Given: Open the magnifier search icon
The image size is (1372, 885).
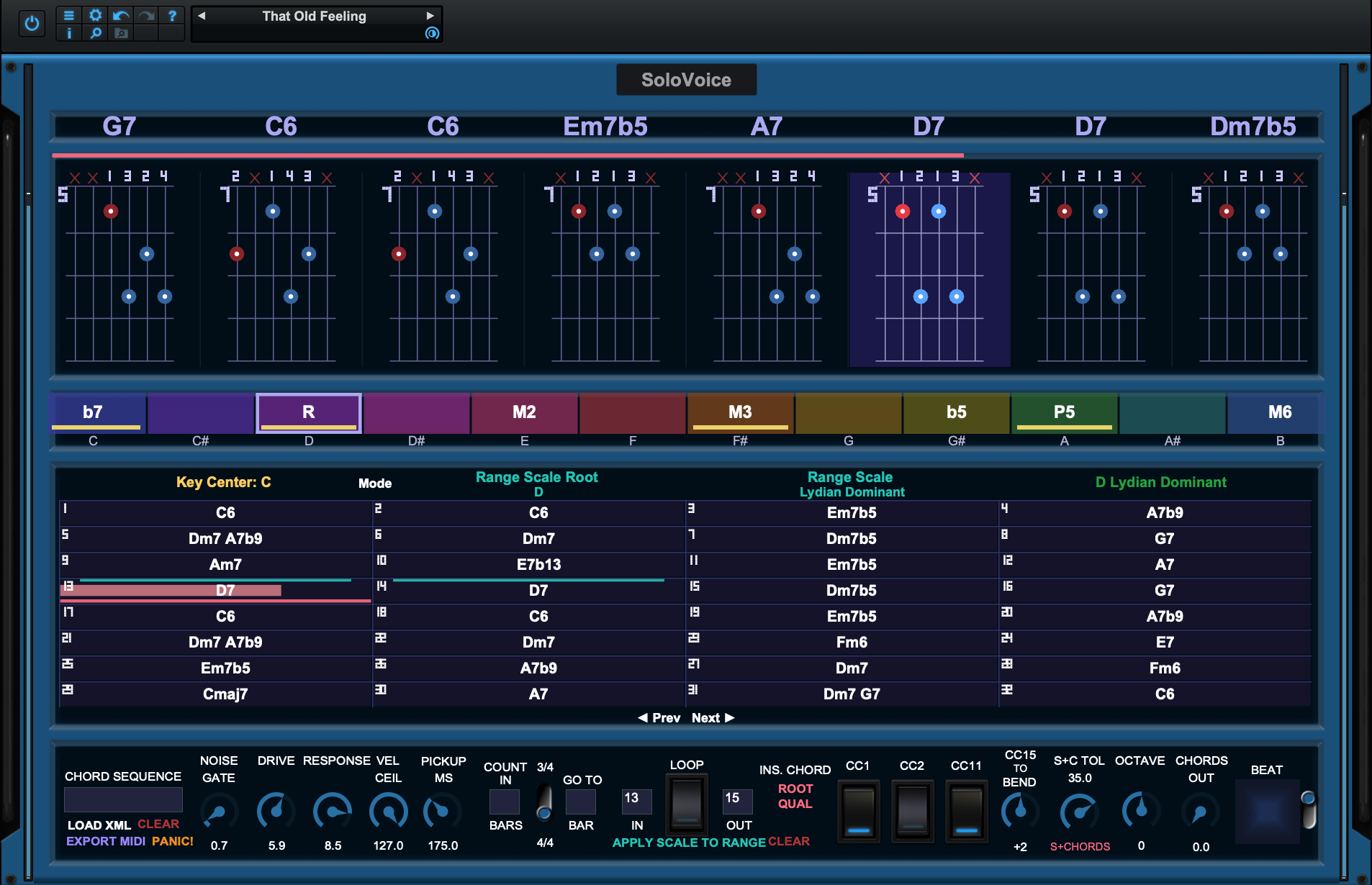Looking at the screenshot, I should coord(95,33).
